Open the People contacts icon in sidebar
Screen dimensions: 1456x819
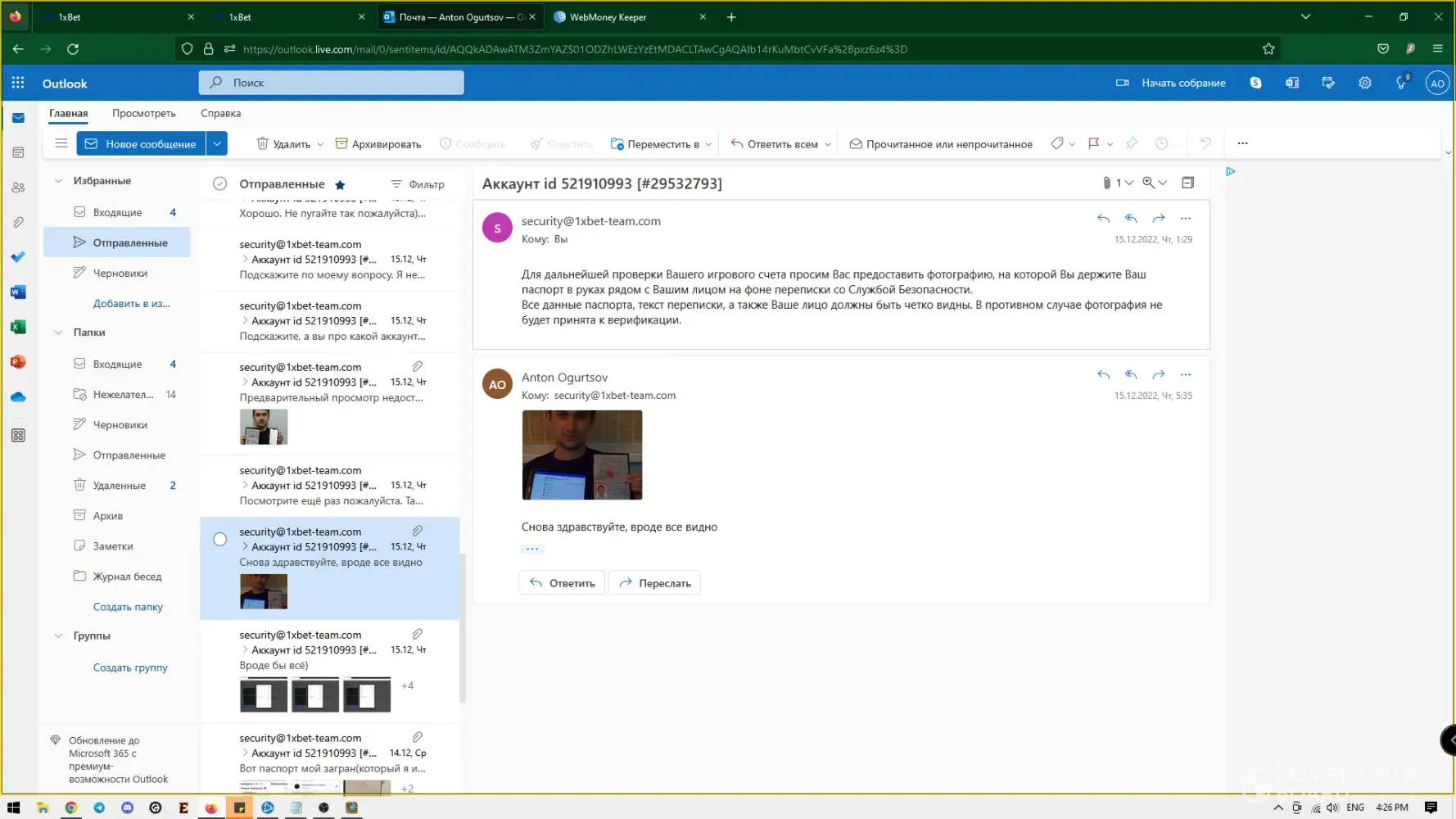18,188
